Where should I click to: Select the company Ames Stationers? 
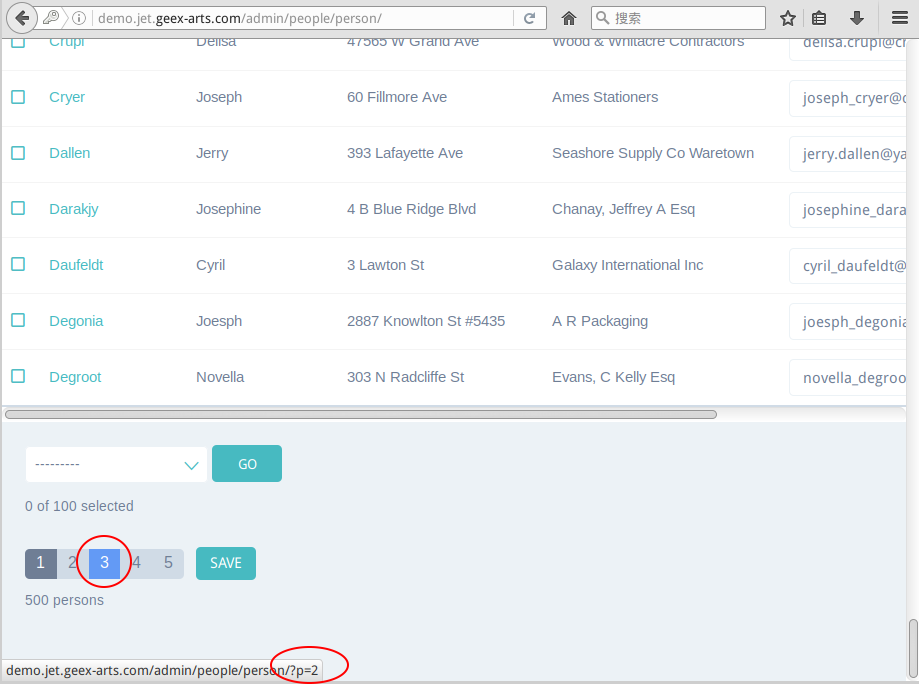[x=605, y=97]
